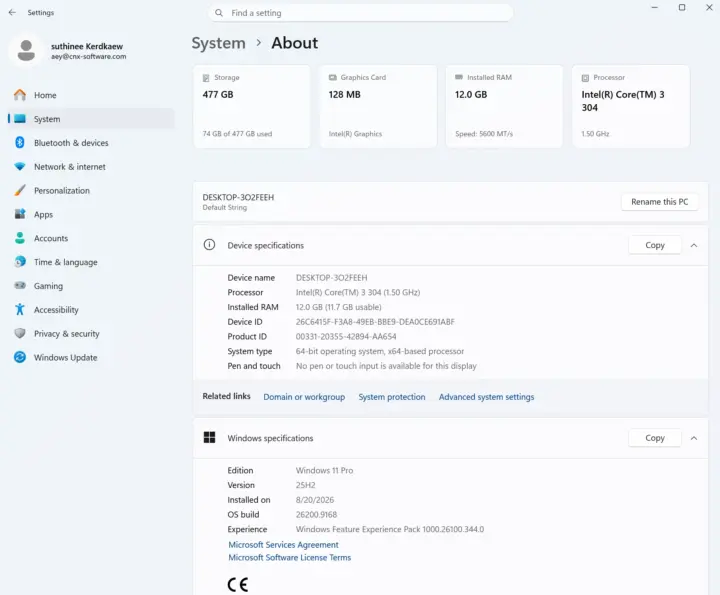Open Domain or workgroup link
Screen dimensions: 720x595
pos(304,397)
